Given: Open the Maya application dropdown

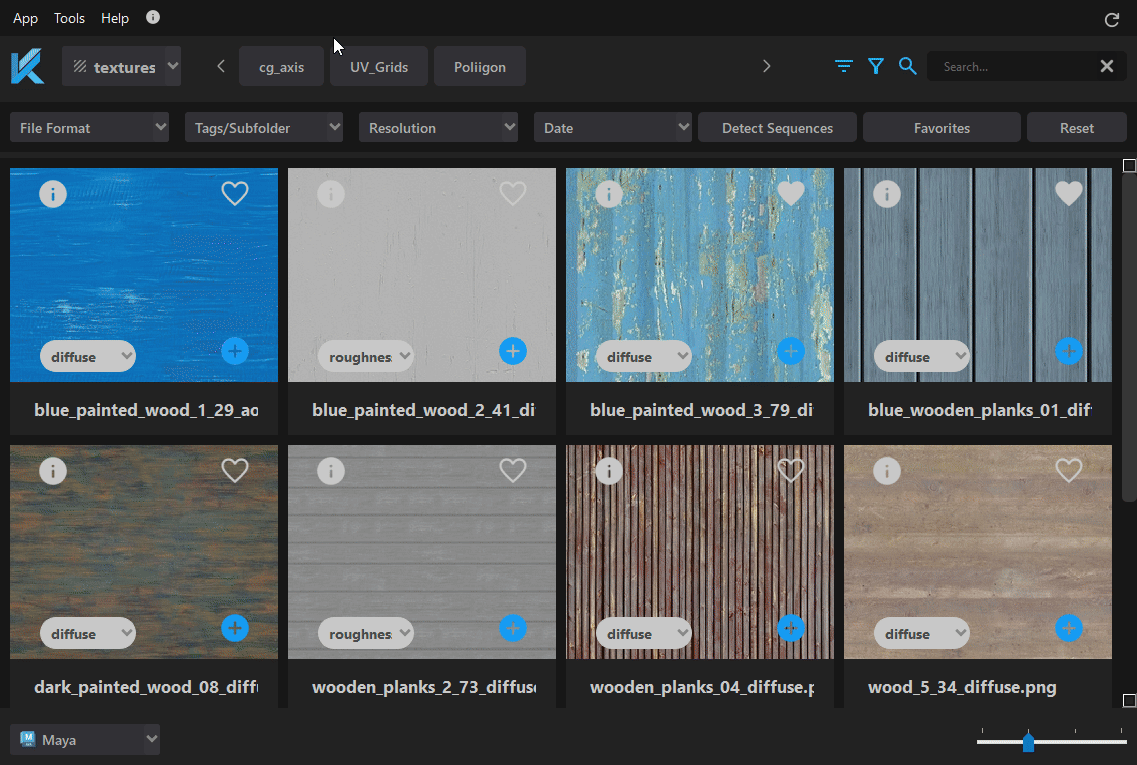Looking at the screenshot, I should pyautogui.click(x=85, y=740).
